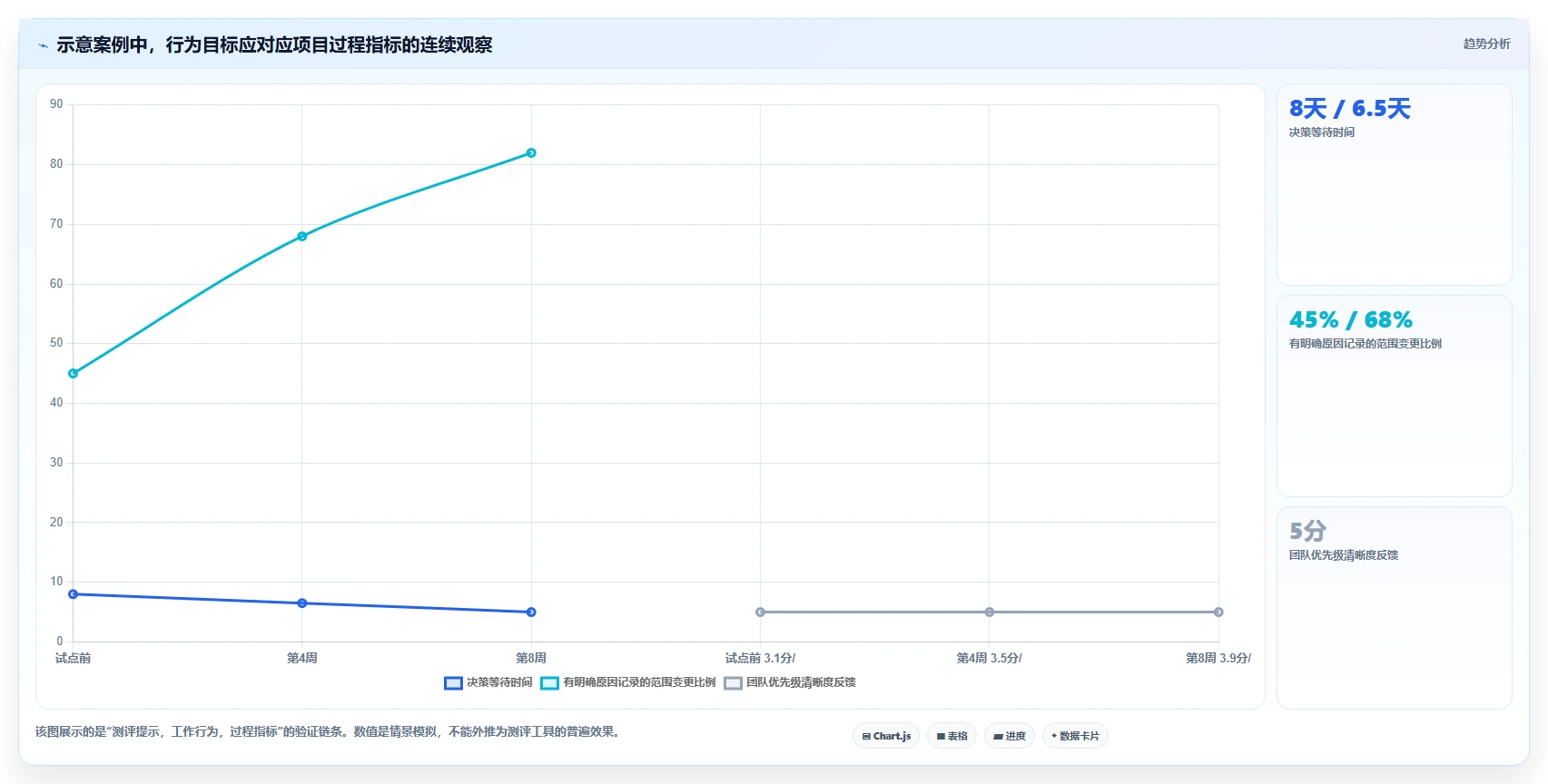Open the 趋势分析 label in the header
The image size is (1548, 784).
1486,44
